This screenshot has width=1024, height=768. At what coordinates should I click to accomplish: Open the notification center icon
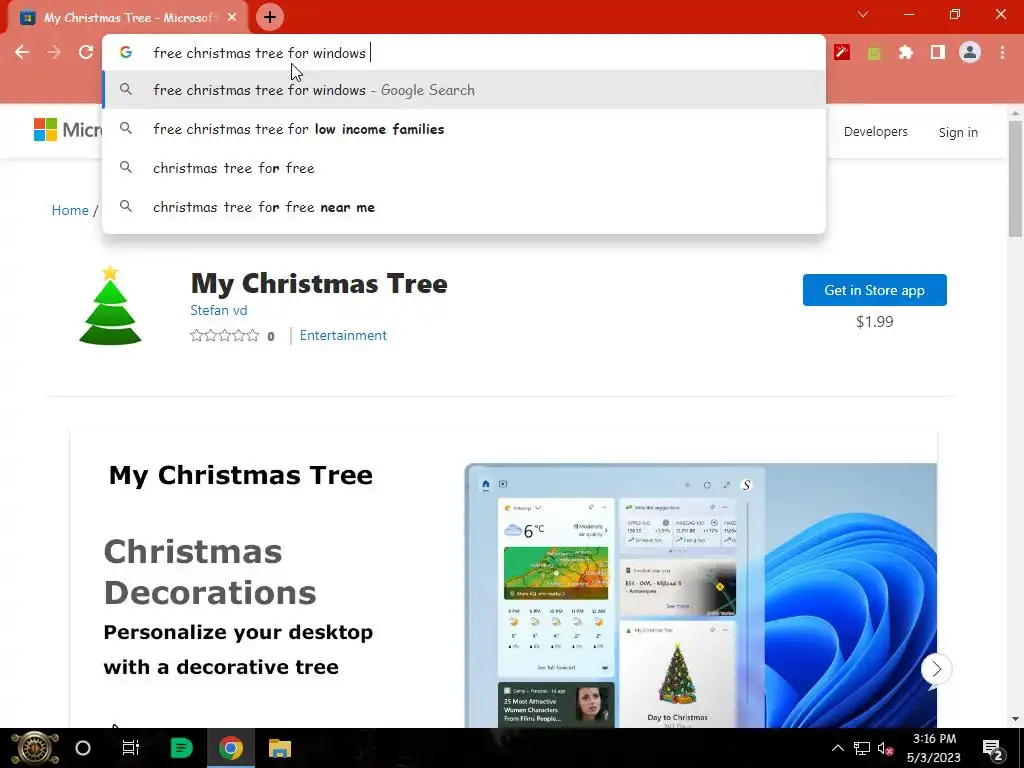(x=993, y=748)
